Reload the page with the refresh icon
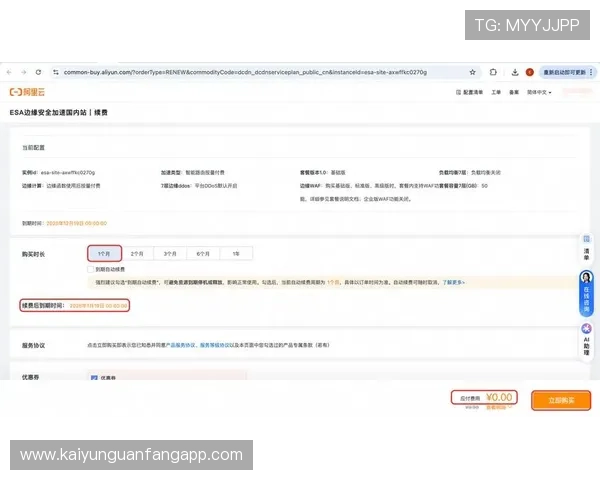This screenshot has height=480, width=600. 38,72
